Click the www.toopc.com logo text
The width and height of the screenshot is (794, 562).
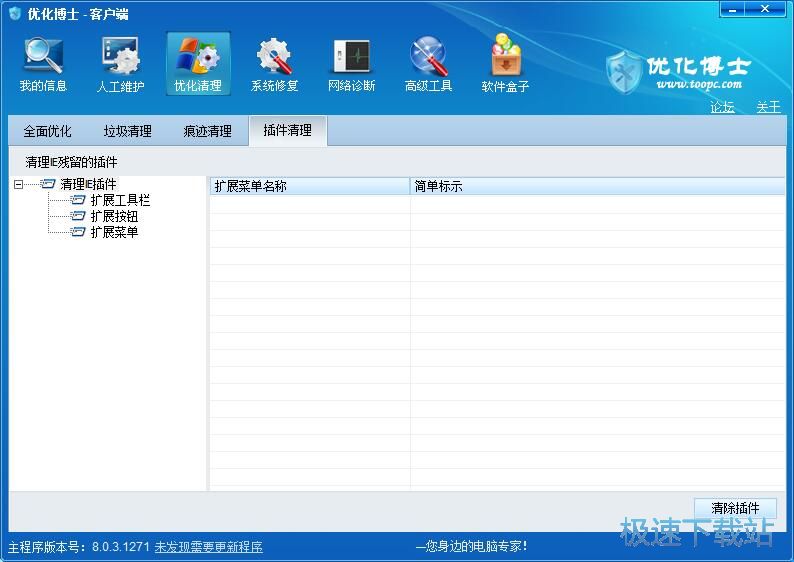point(699,84)
